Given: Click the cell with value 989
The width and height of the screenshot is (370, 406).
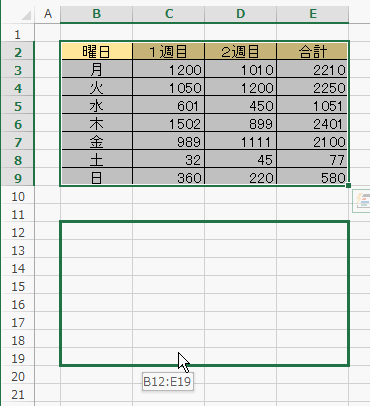Looking at the screenshot, I should pos(169,142).
